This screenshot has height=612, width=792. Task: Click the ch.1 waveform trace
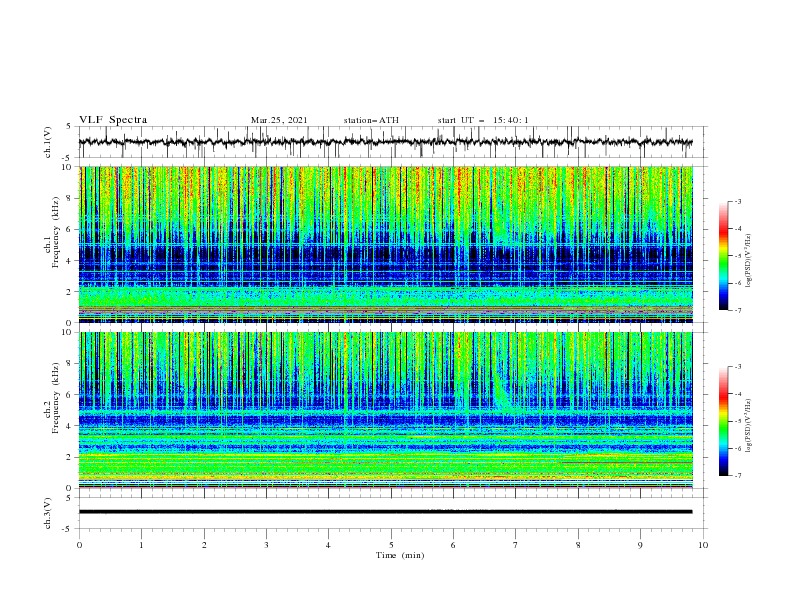[x=385, y=142]
